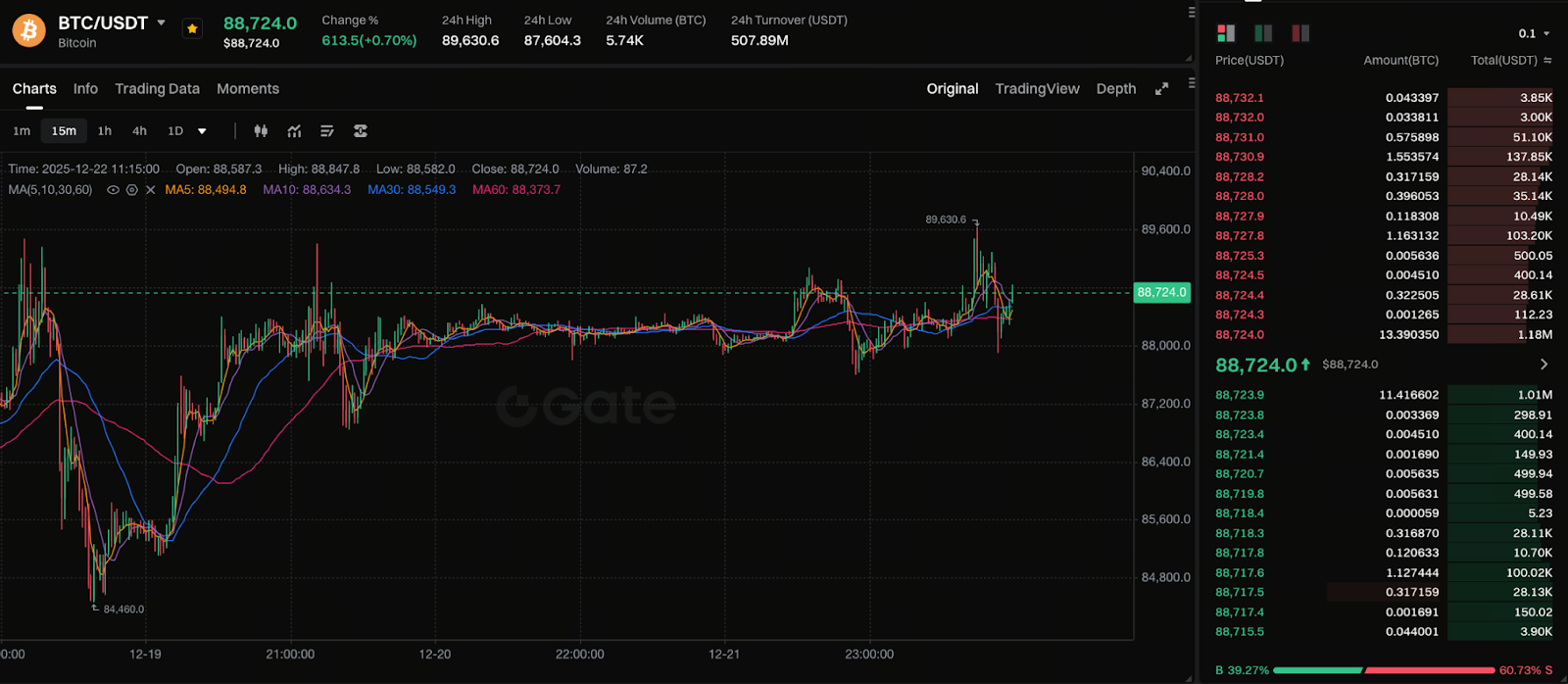Show only sell orders in order book

click(1300, 33)
